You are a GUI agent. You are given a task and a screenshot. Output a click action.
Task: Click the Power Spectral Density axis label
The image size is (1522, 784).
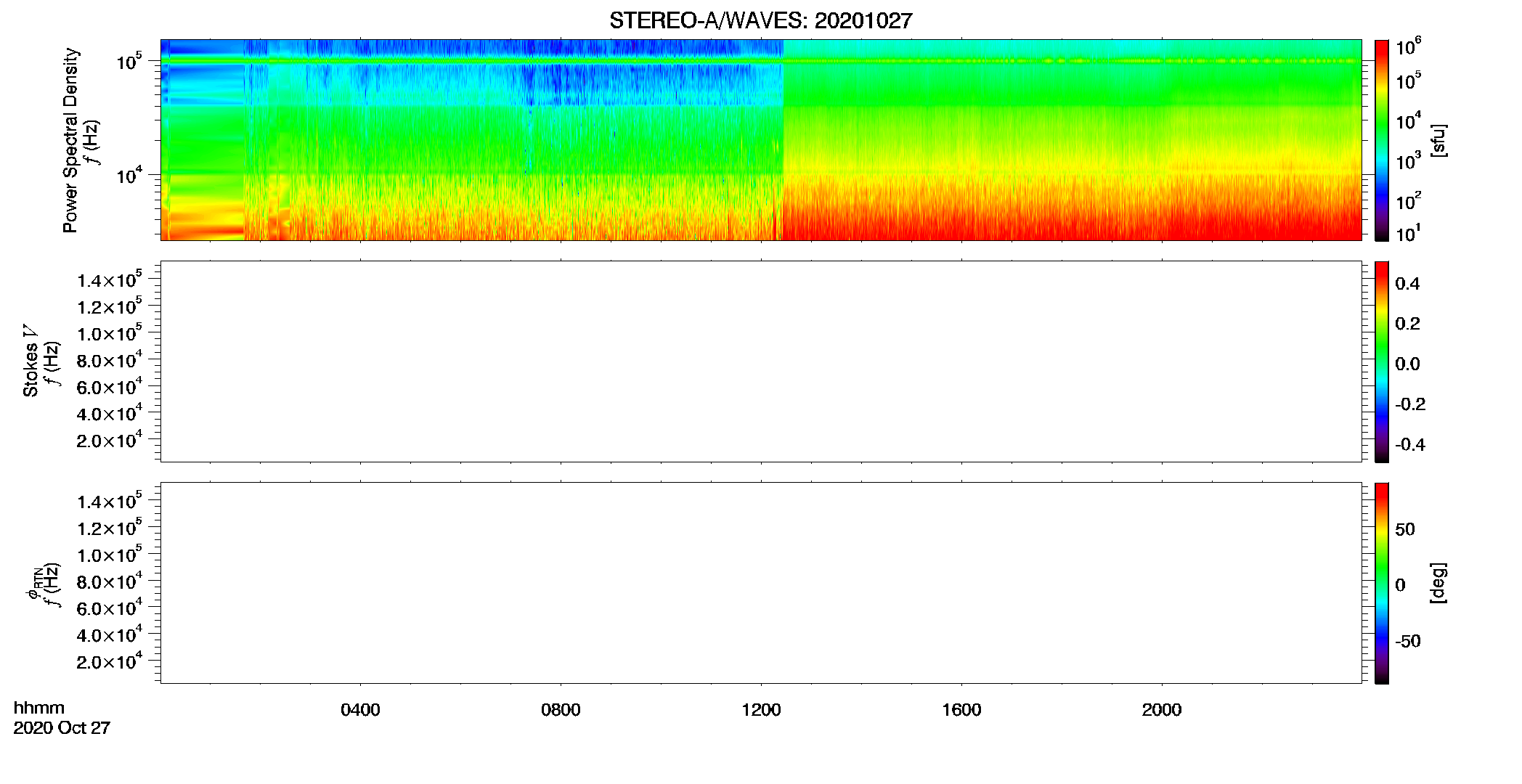(70, 140)
